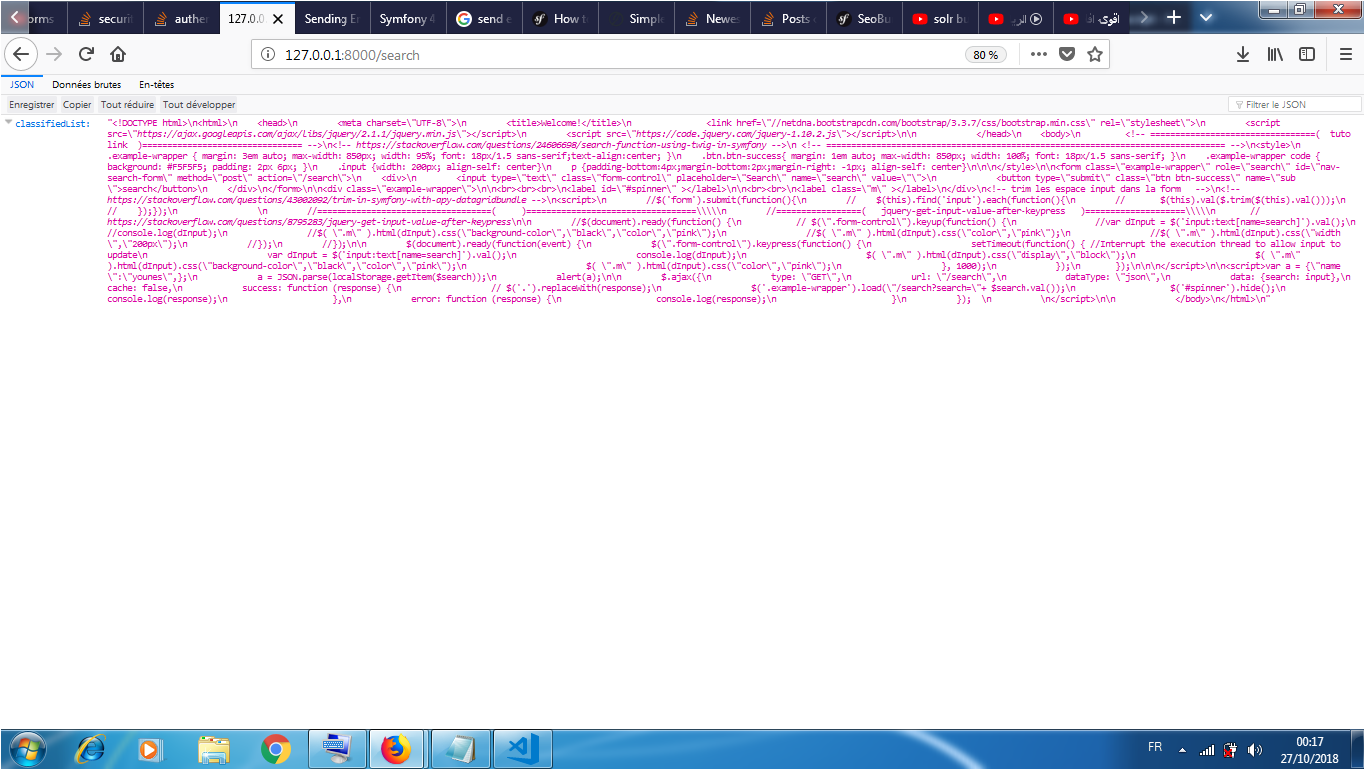Open the Windows Start menu
Viewport: 1364px width, 772px height.
point(27,749)
